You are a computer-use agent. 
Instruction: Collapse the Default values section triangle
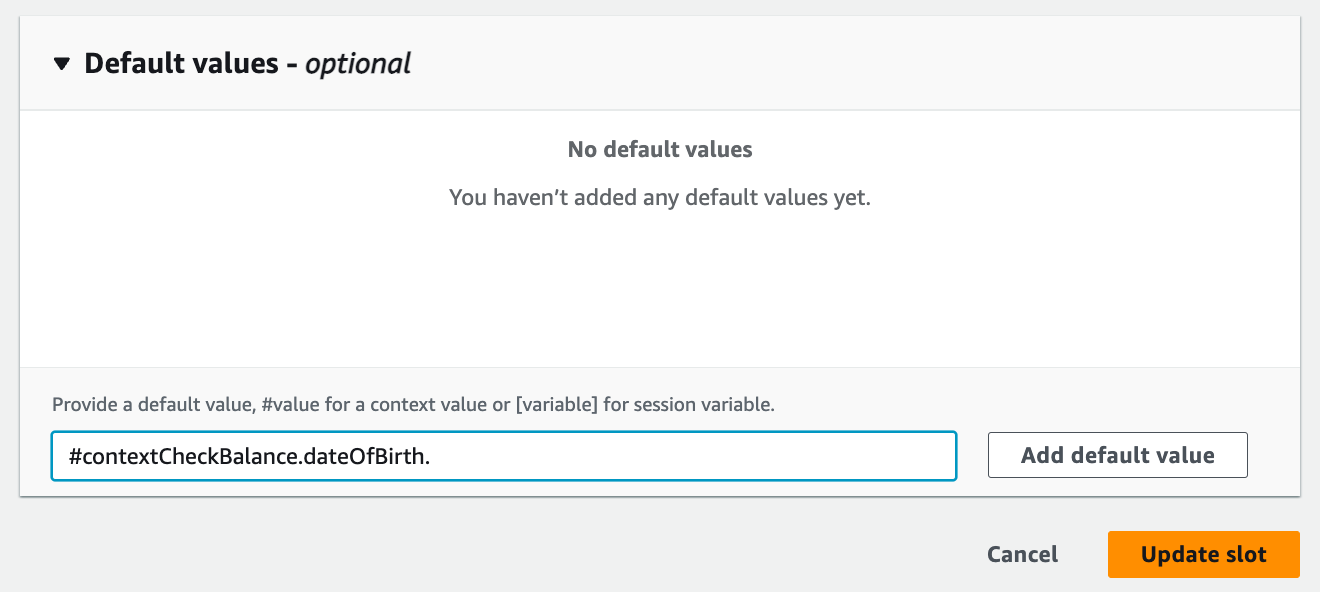pos(62,64)
